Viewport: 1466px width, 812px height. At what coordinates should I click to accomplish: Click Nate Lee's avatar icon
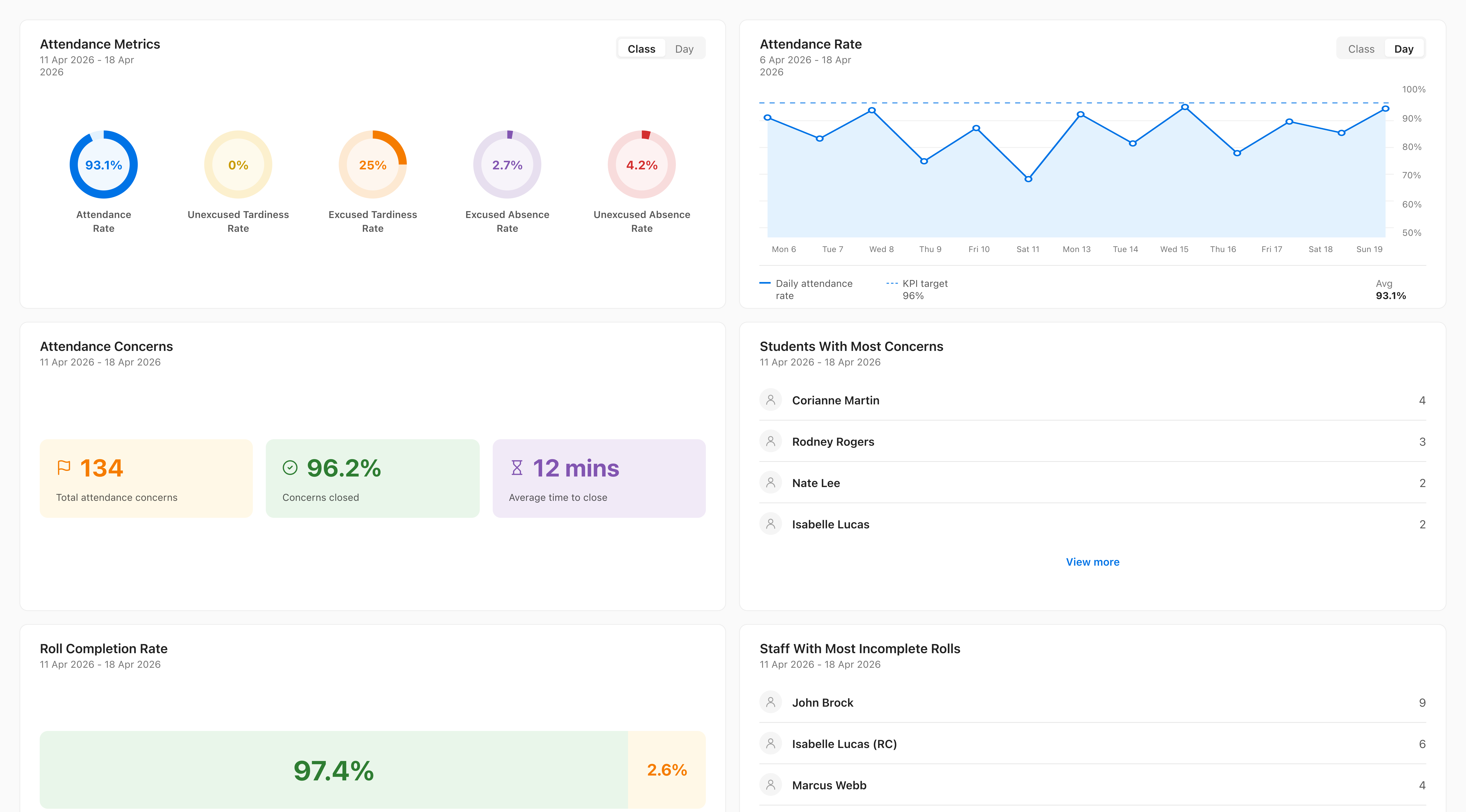(770, 483)
